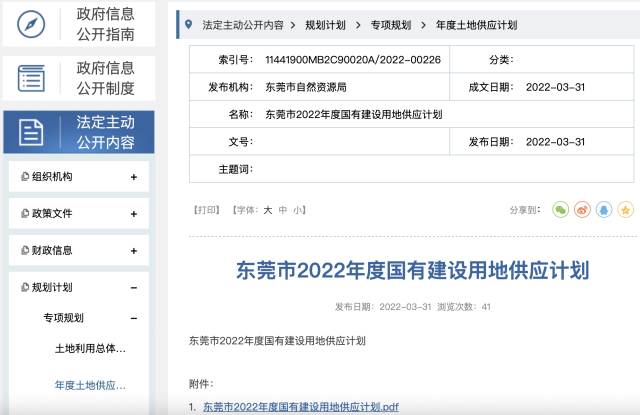640x415 pixels.
Task: Click the location pin icon in breadcrumb
Action: click(x=189, y=23)
